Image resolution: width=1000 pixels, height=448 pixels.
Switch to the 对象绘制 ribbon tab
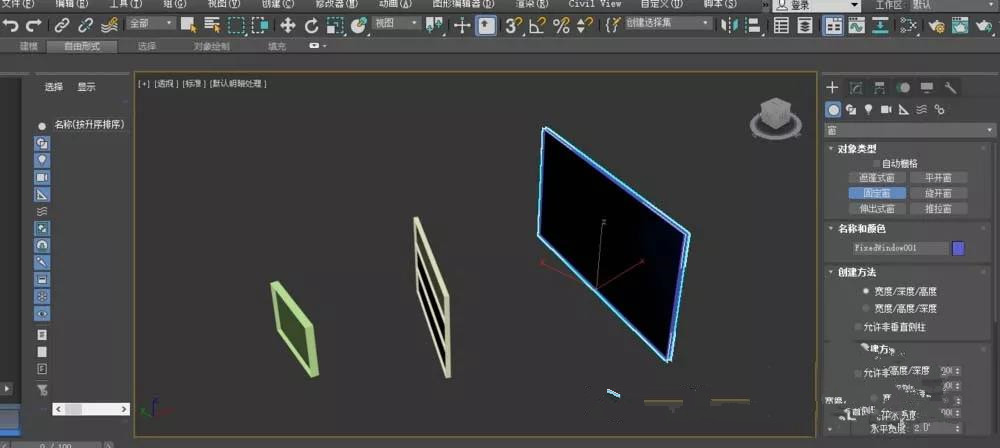[x=211, y=47]
